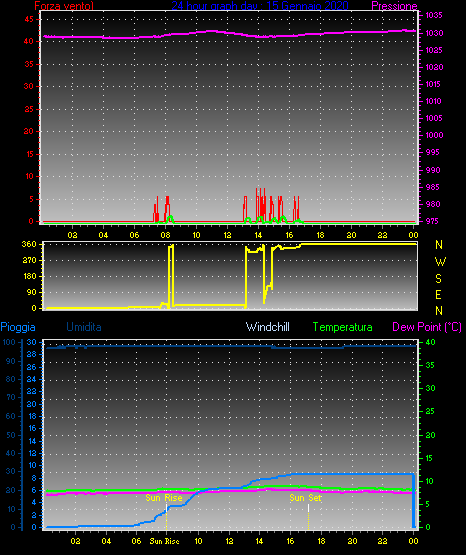The width and height of the screenshot is (466, 555).
Task: Click the W compass letter on wind-direction scale
Action: click(x=440, y=262)
